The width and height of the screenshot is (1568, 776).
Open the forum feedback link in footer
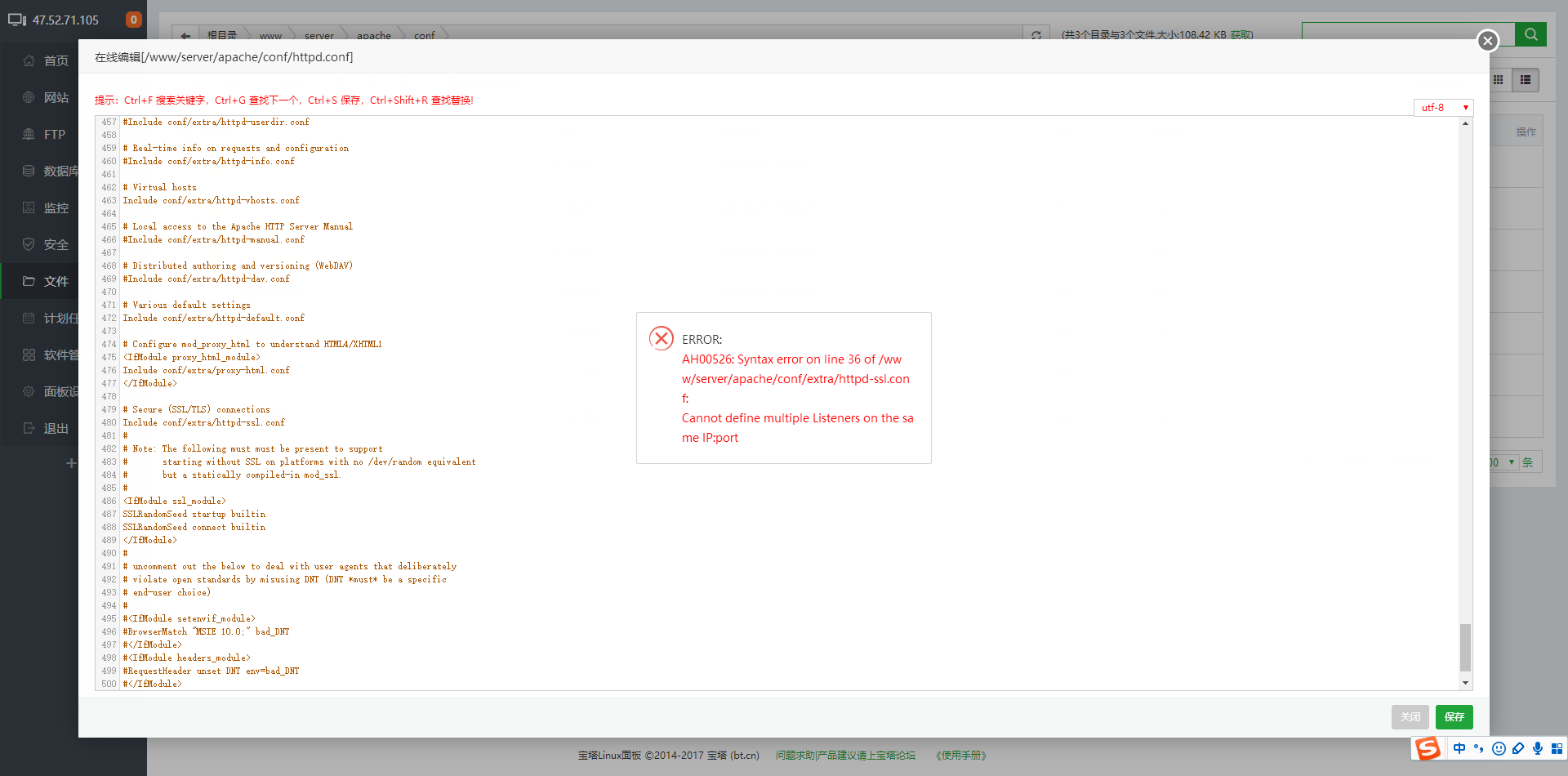(845, 756)
